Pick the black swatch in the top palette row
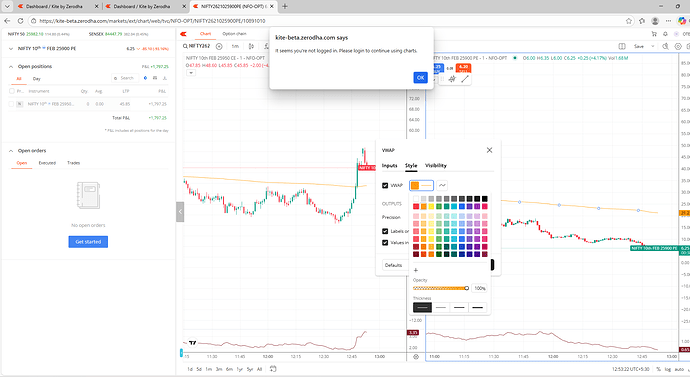Screen dimensions: 690x377 pos(484,199)
